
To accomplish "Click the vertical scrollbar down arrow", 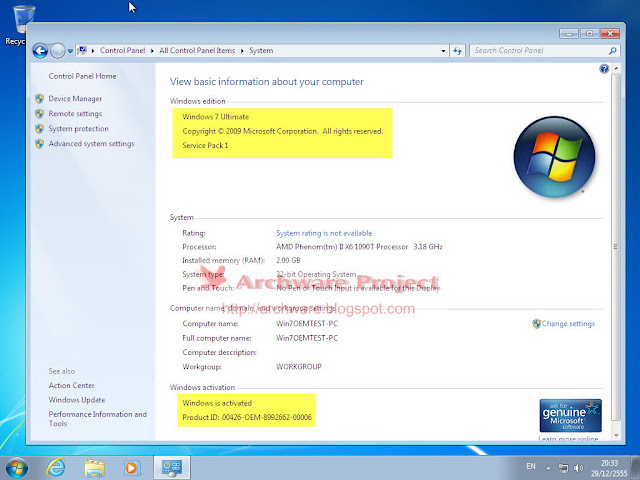I will (616, 436).
